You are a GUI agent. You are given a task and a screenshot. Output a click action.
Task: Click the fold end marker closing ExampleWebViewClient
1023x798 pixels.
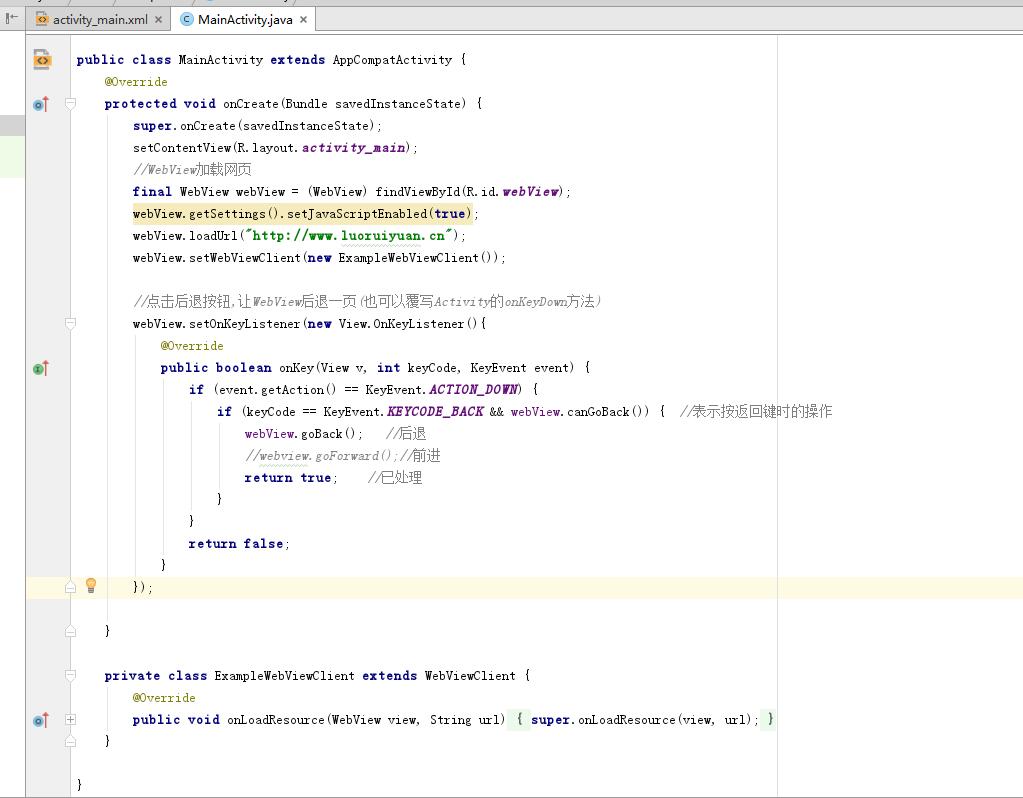[70, 741]
